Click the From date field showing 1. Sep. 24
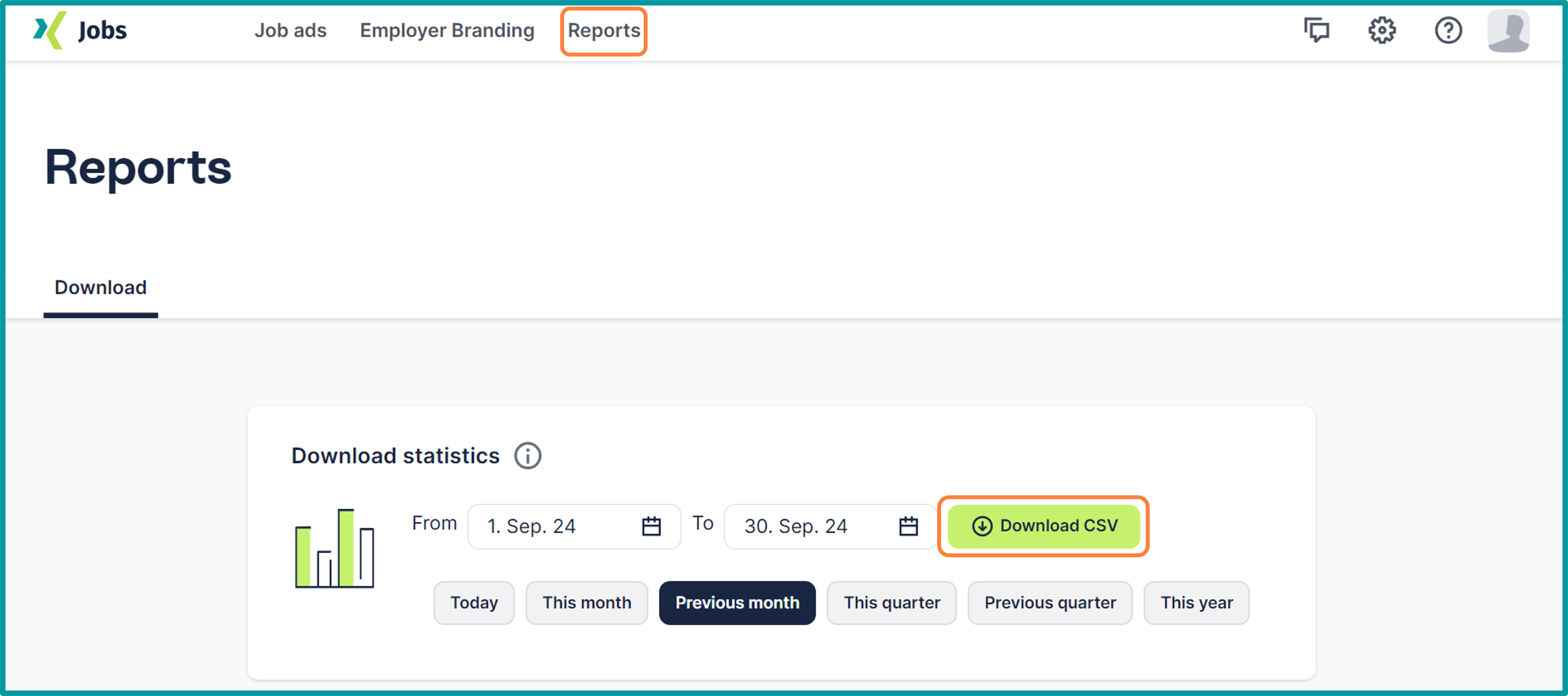This screenshot has width=1568, height=696. pos(548,526)
